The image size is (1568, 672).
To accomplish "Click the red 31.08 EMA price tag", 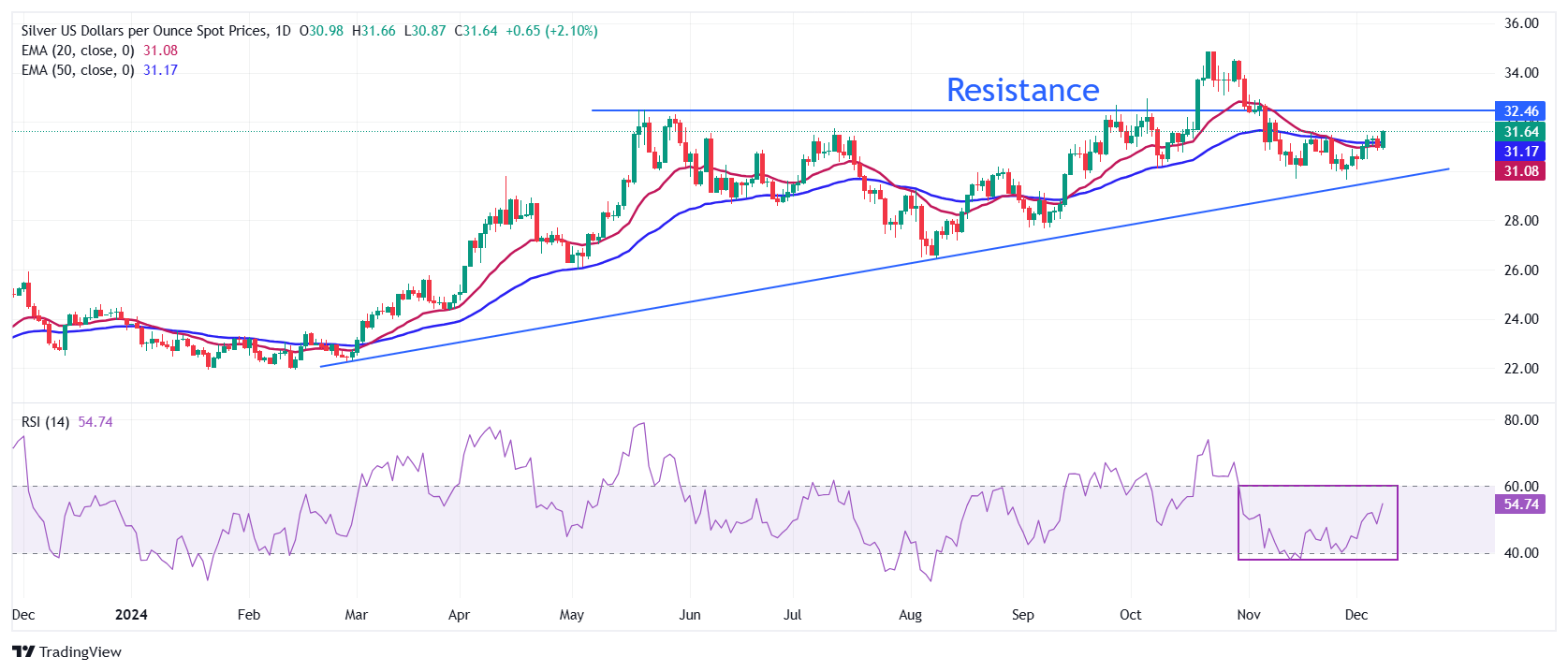I will [x=1521, y=171].
